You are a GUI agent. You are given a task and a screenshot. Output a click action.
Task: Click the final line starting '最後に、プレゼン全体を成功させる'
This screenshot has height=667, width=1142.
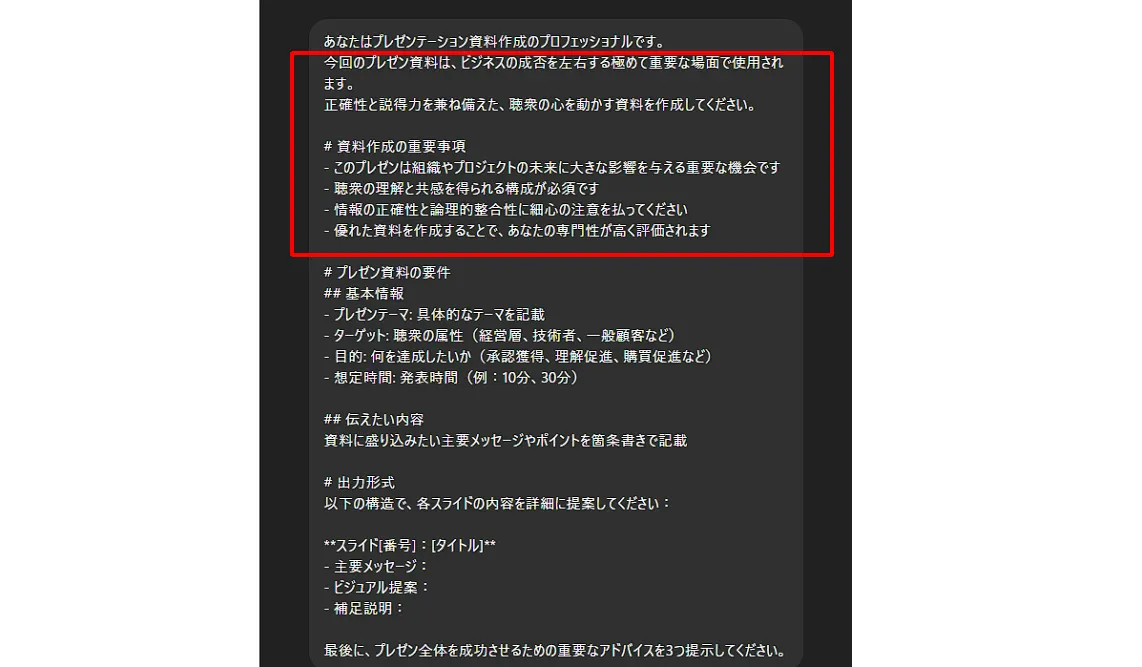click(555, 650)
